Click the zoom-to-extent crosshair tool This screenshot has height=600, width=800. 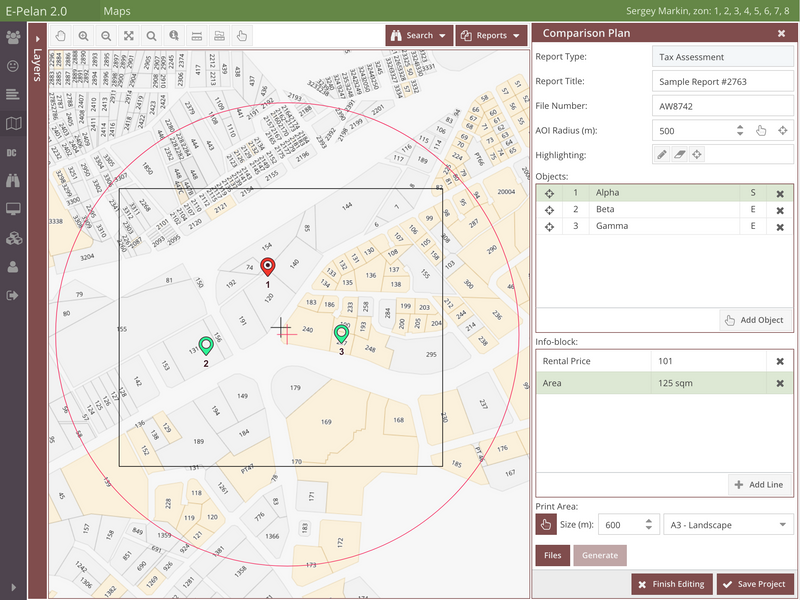pyautogui.click(x=128, y=35)
